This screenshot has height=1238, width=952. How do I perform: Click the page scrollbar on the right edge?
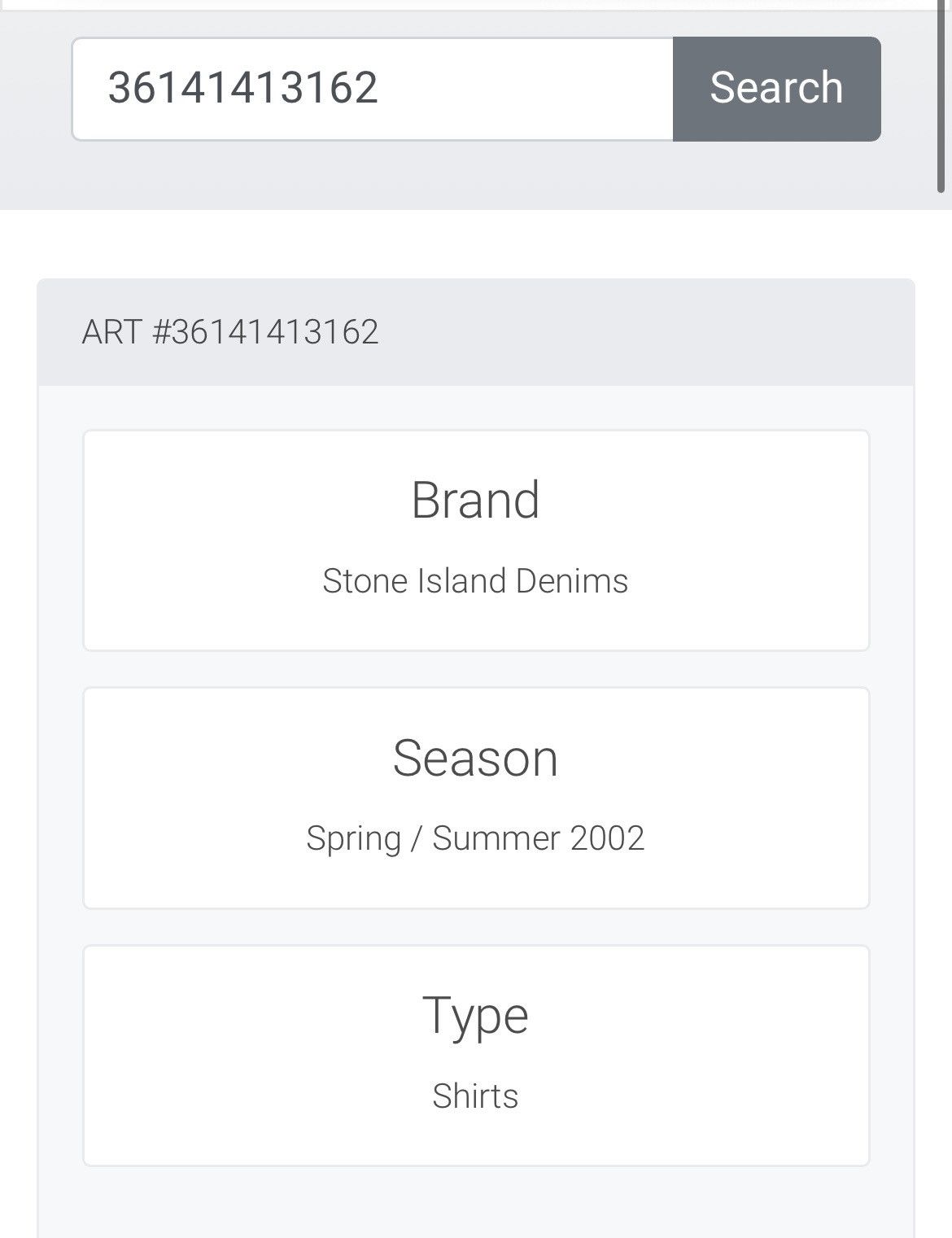pos(941,96)
